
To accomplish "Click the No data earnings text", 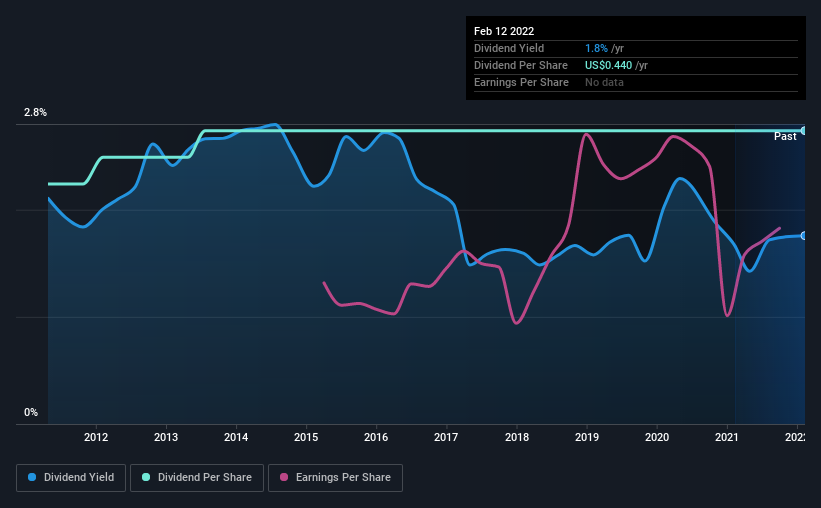I will 604,82.
